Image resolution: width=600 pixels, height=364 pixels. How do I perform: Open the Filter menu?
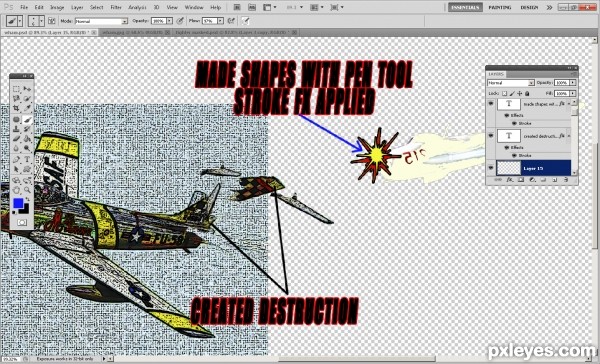click(x=116, y=7)
